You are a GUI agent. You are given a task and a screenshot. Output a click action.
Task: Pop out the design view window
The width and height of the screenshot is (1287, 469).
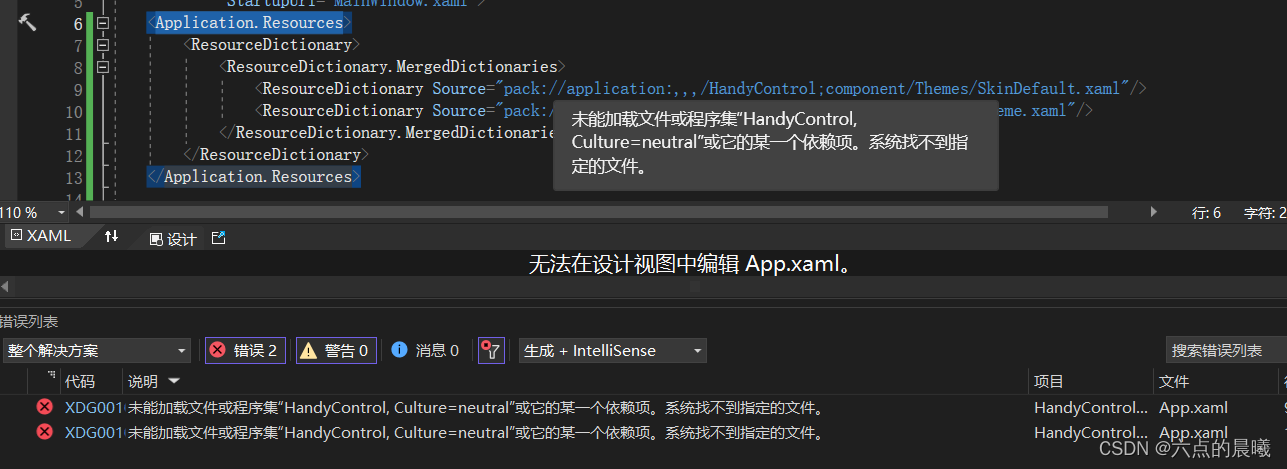[x=219, y=238]
